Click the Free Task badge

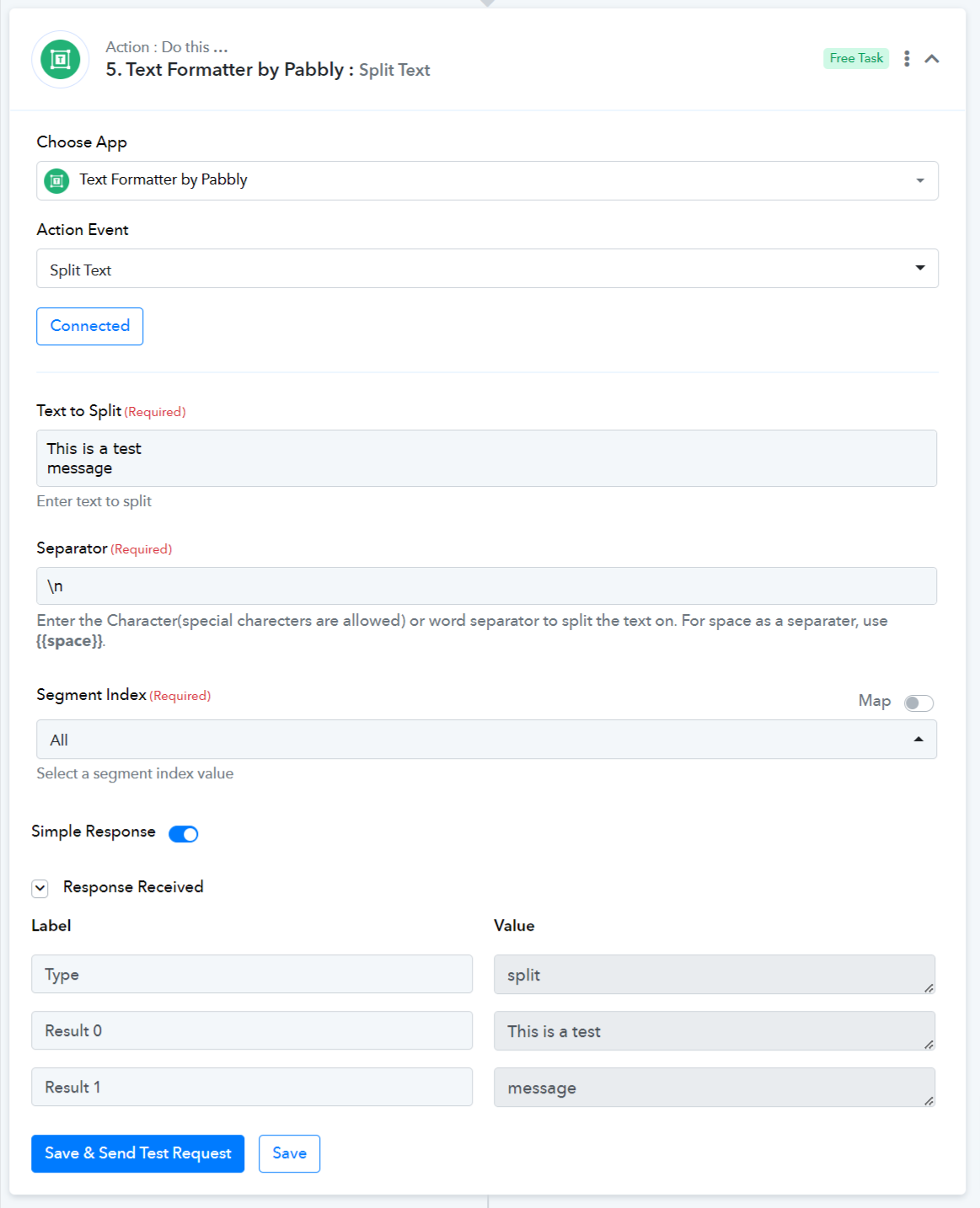click(x=856, y=58)
